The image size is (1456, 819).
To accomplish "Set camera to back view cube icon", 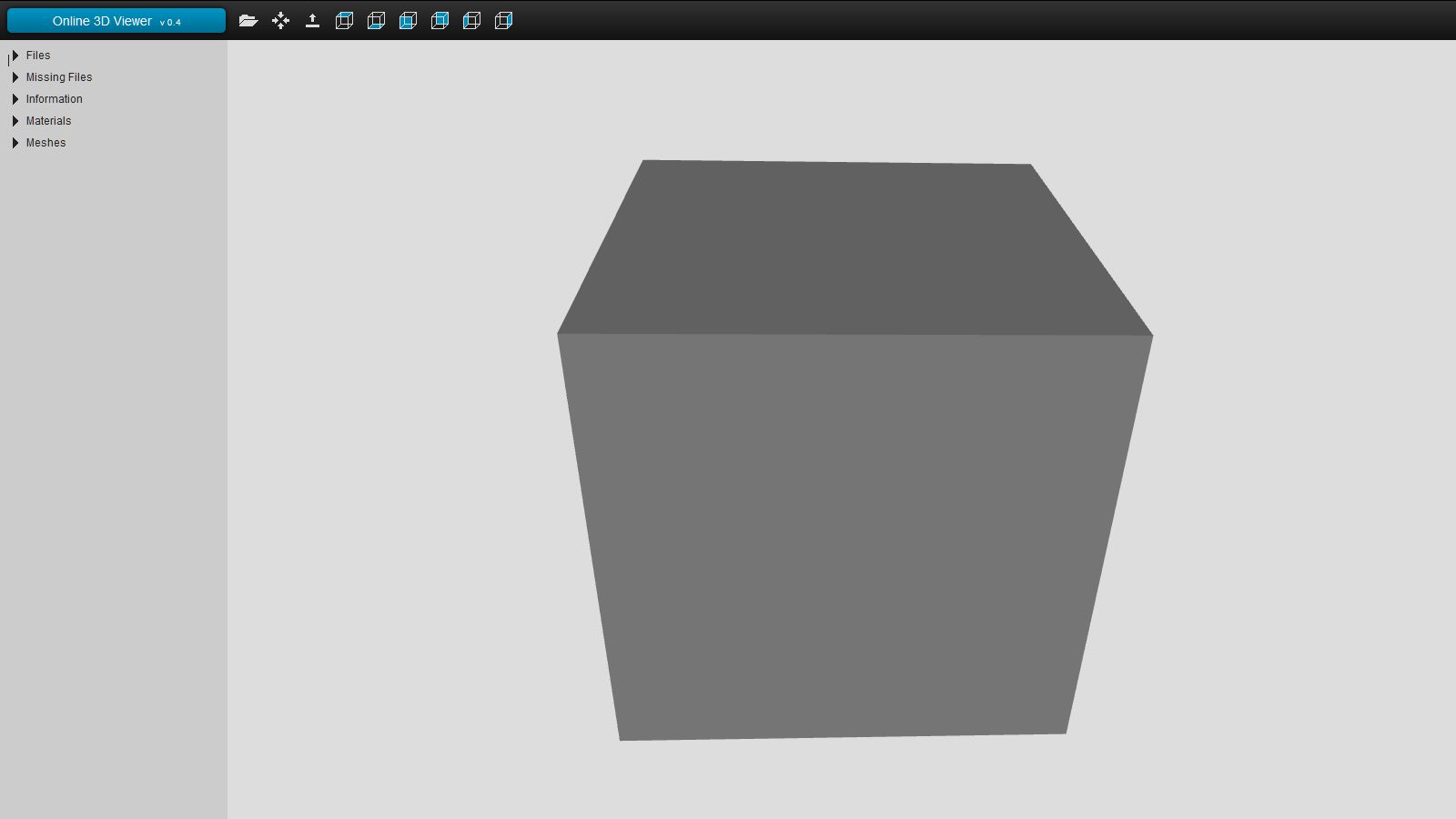I will pos(440,21).
